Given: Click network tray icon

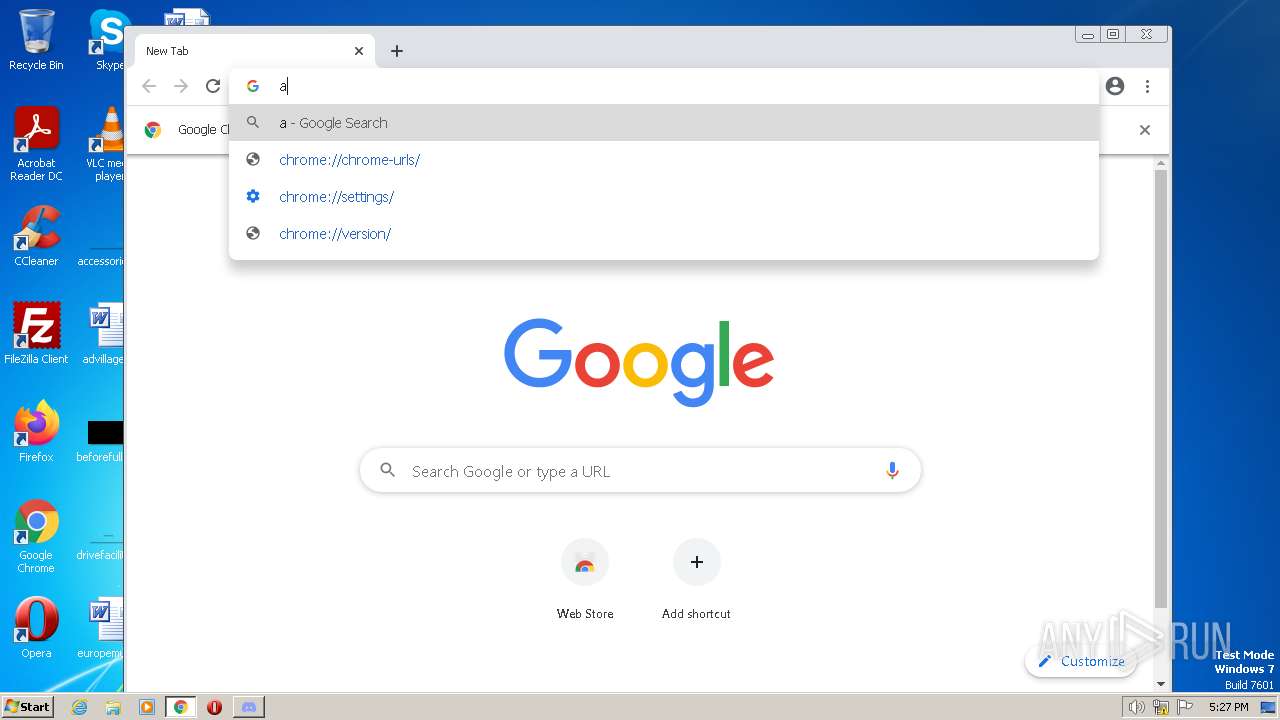Looking at the screenshot, I should pos(1161,707).
